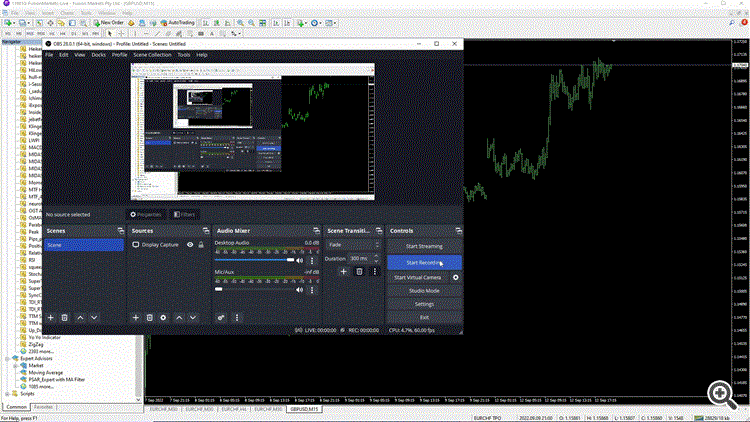Add a scene transition with plus icon
The image size is (750, 422).
(343, 272)
